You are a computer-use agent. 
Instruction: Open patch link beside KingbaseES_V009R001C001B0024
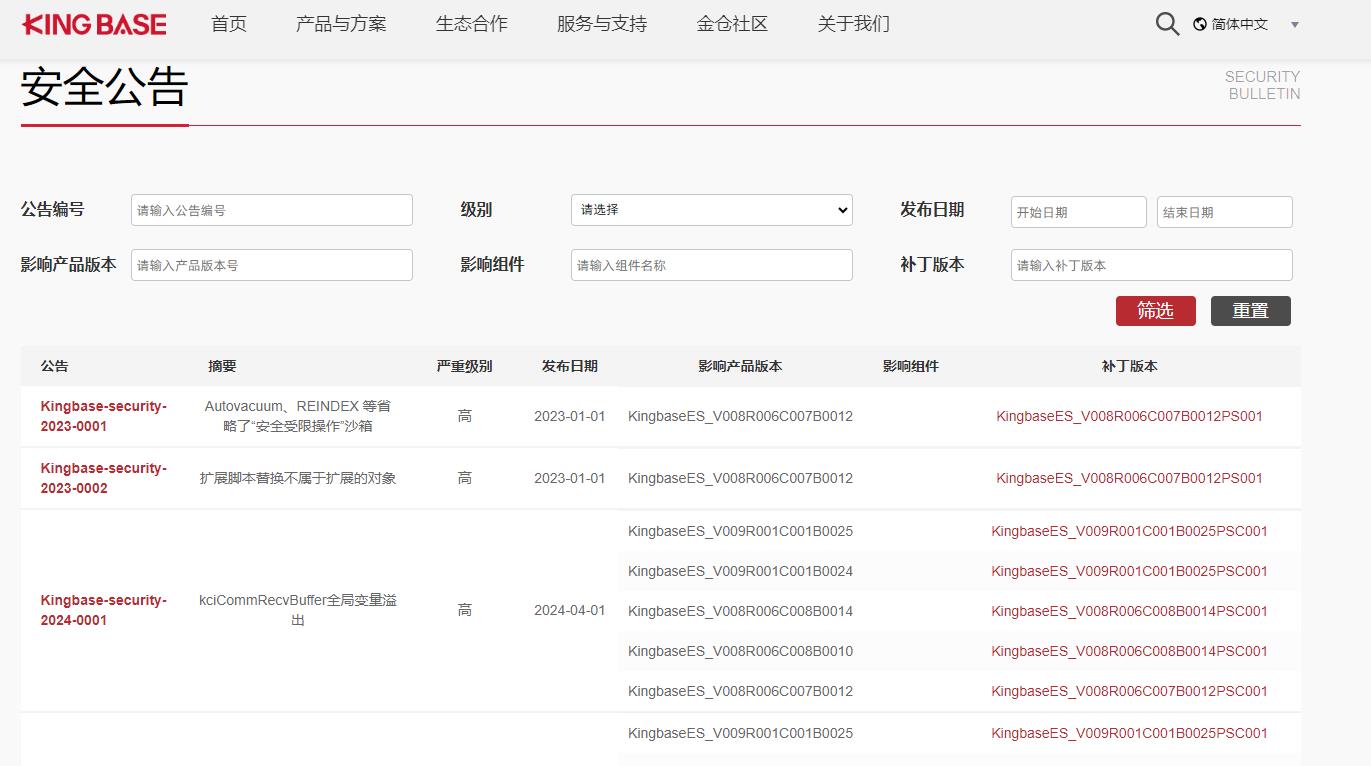pyautogui.click(x=1130, y=571)
